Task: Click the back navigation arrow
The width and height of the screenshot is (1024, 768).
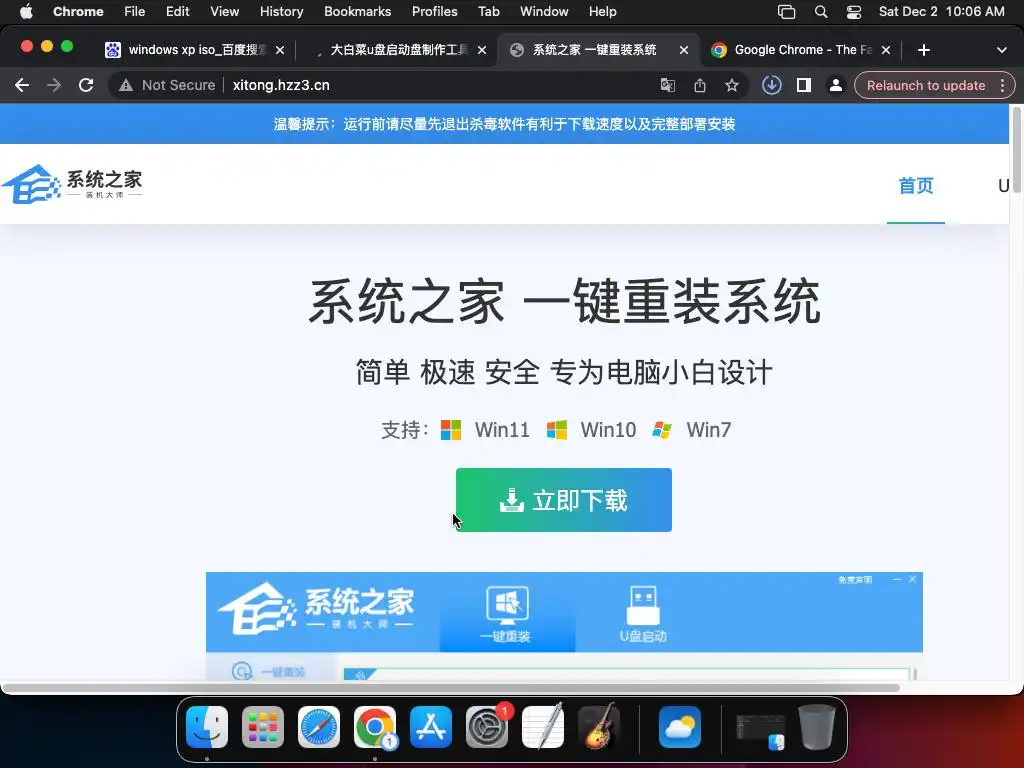Action: point(22,85)
